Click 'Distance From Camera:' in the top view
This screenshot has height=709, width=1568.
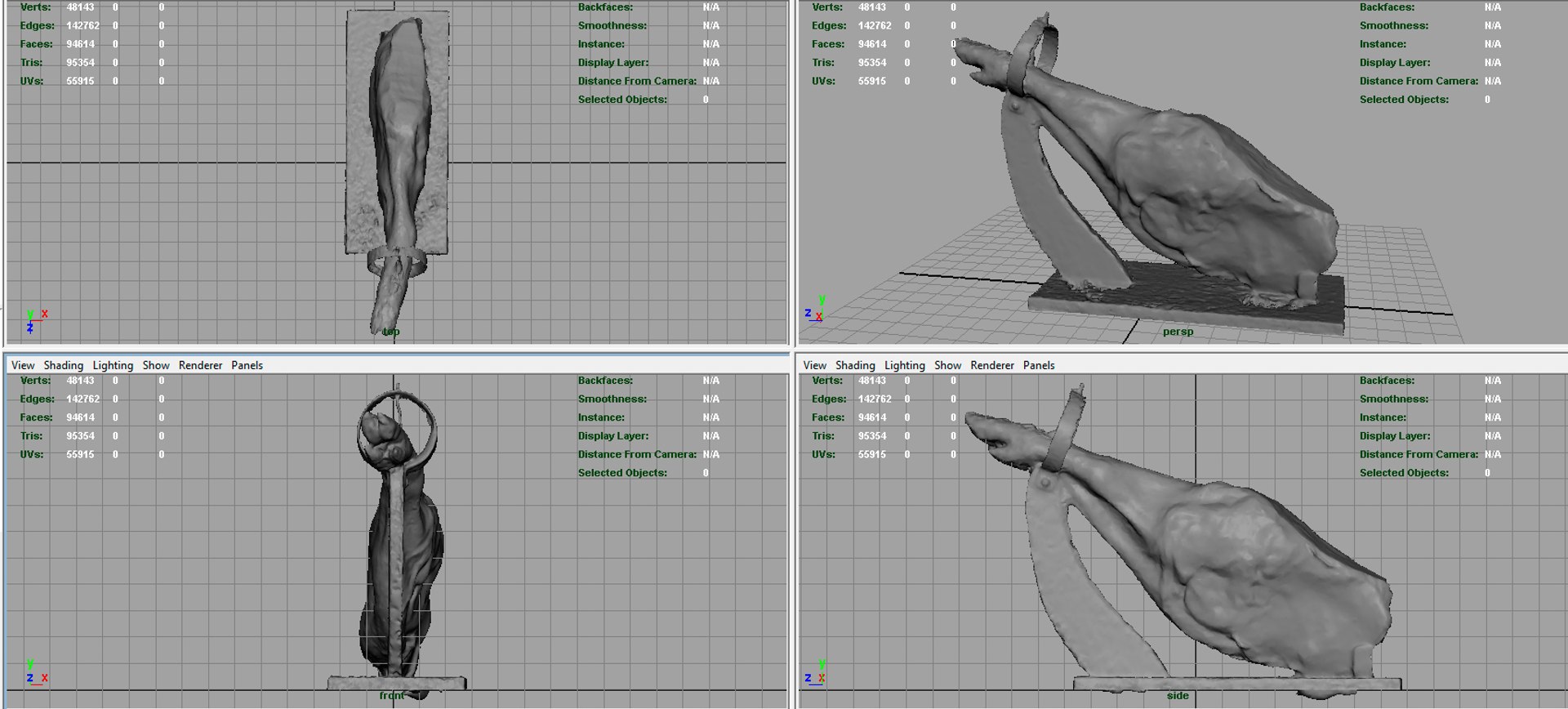click(x=638, y=81)
